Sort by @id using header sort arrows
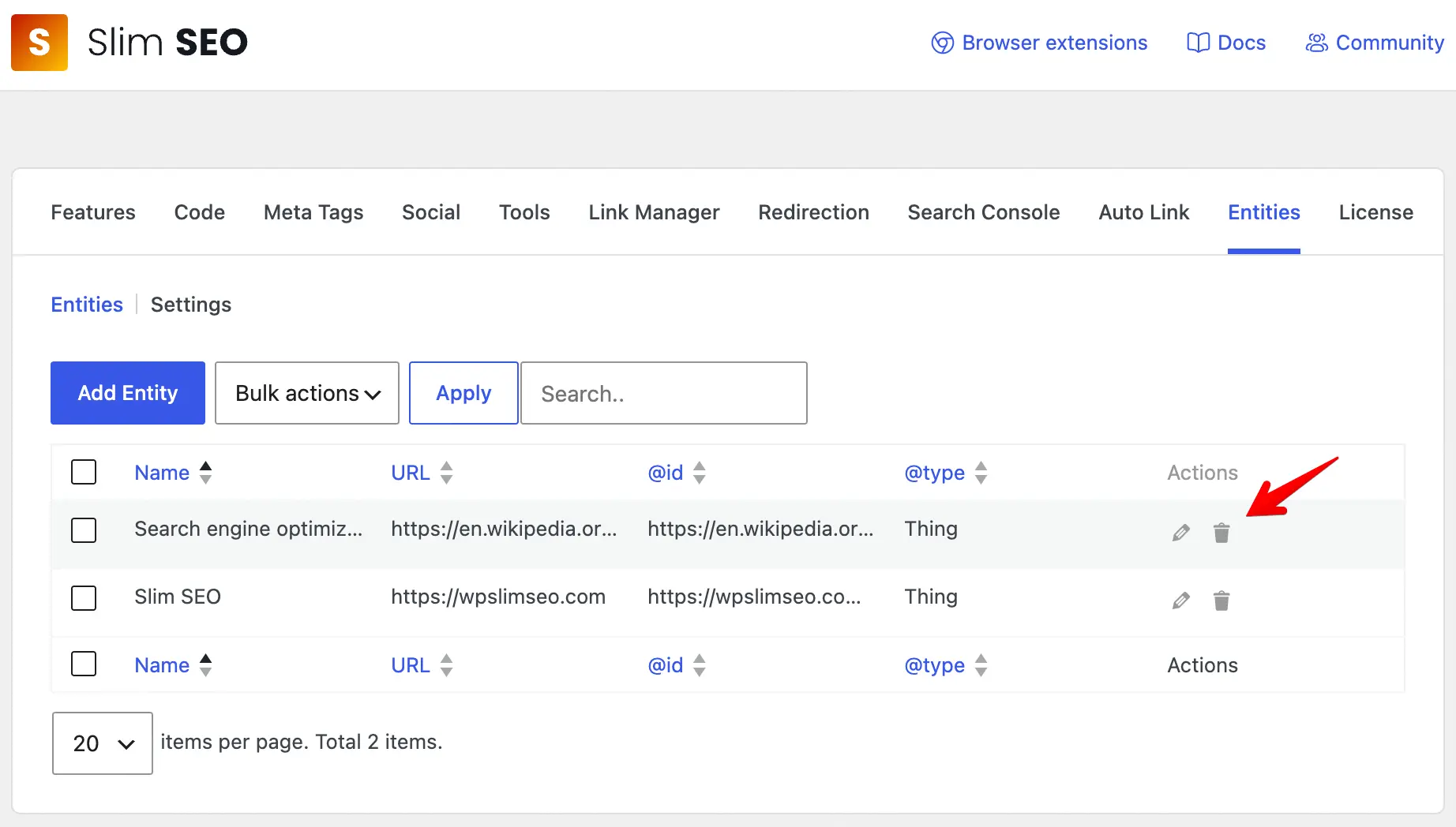 (x=700, y=473)
